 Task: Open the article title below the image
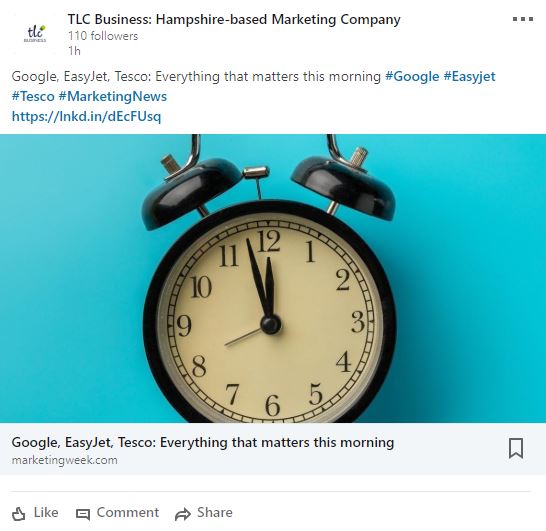pos(203,443)
